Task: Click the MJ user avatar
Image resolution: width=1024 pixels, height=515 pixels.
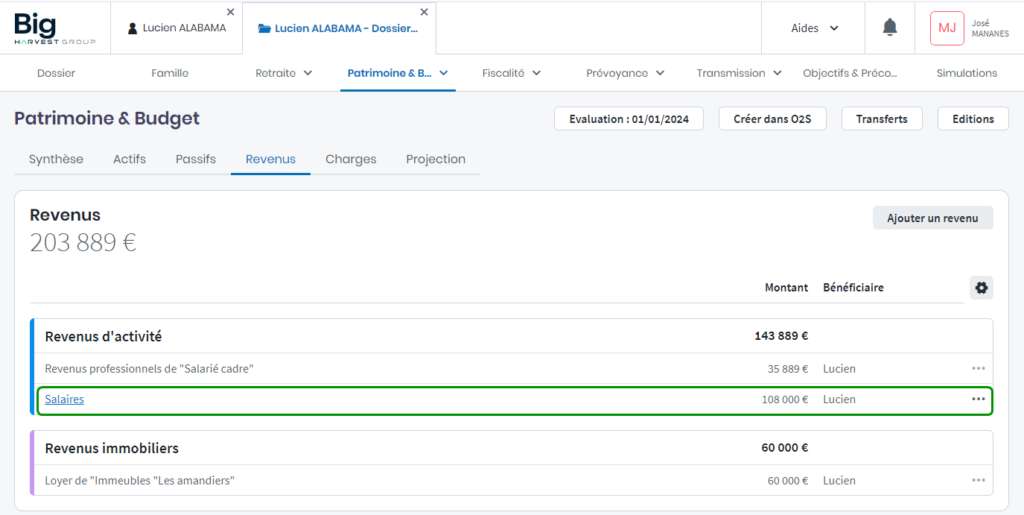Action: [x=946, y=28]
